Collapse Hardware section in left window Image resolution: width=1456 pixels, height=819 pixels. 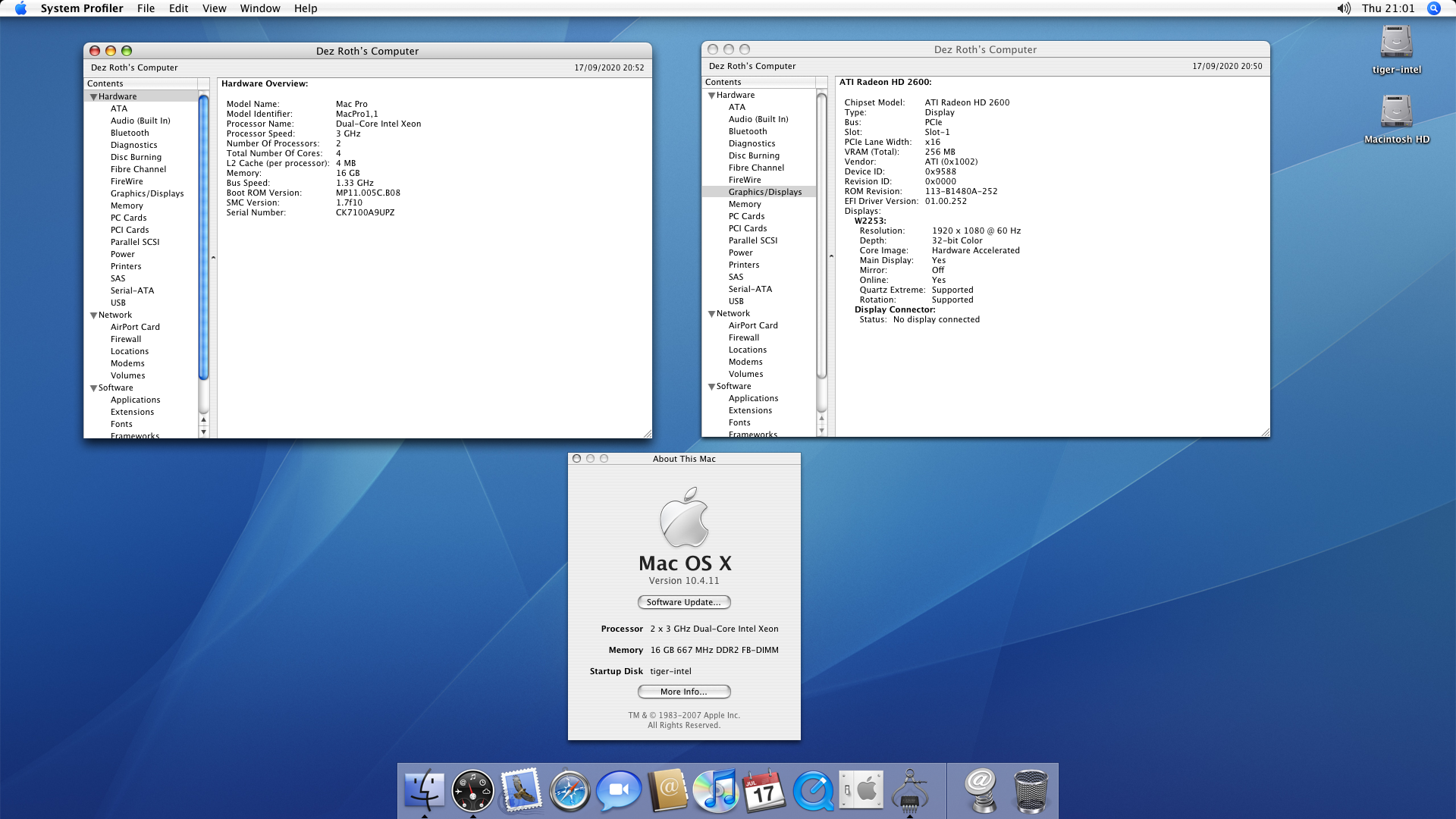[x=94, y=97]
